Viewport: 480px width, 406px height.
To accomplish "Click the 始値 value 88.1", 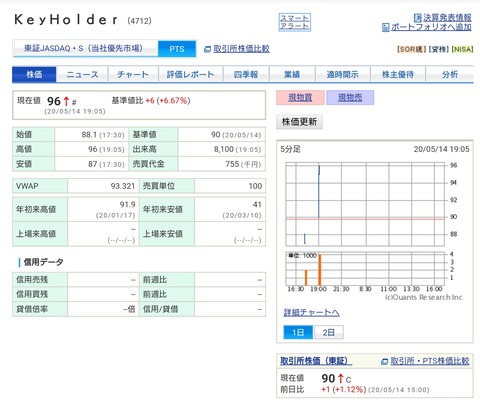I will coord(89,134).
